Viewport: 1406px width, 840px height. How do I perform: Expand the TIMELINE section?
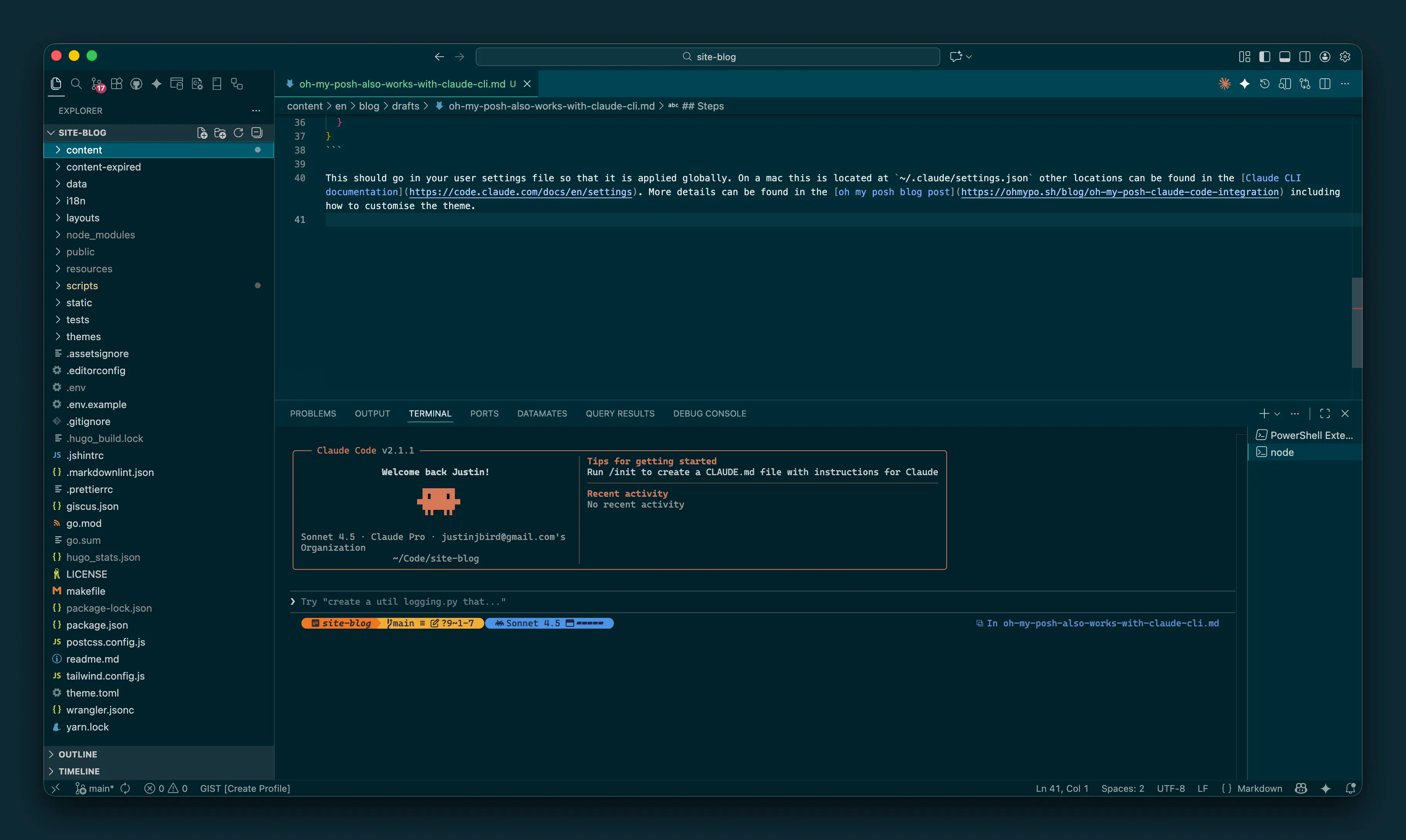[x=159, y=771]
